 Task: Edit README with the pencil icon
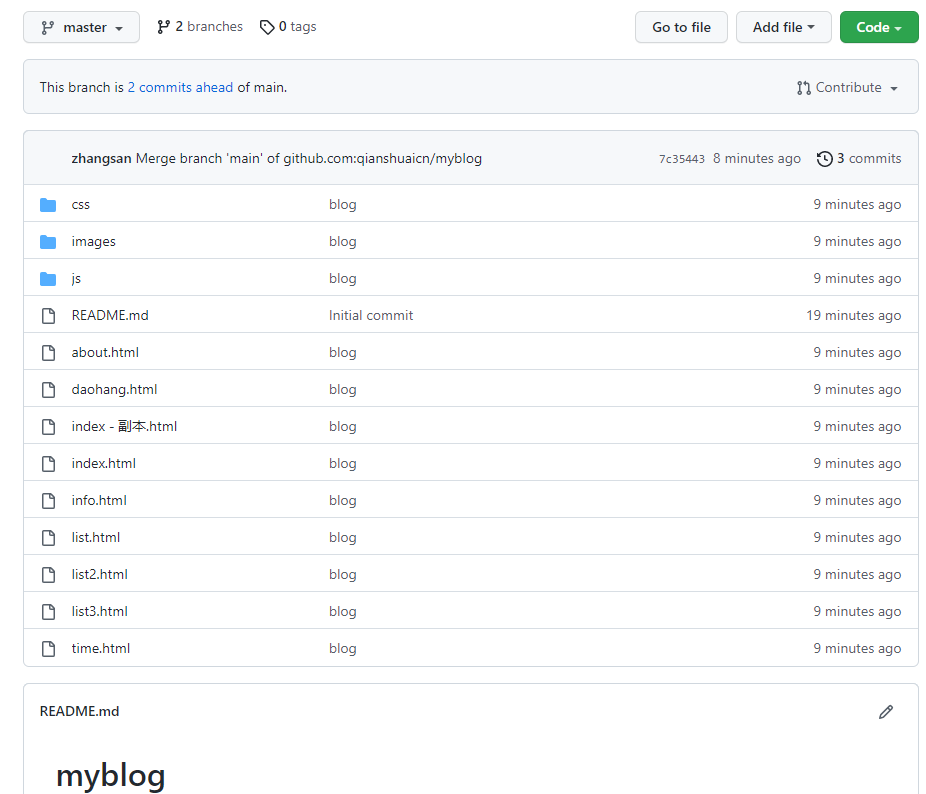point(885,712)
